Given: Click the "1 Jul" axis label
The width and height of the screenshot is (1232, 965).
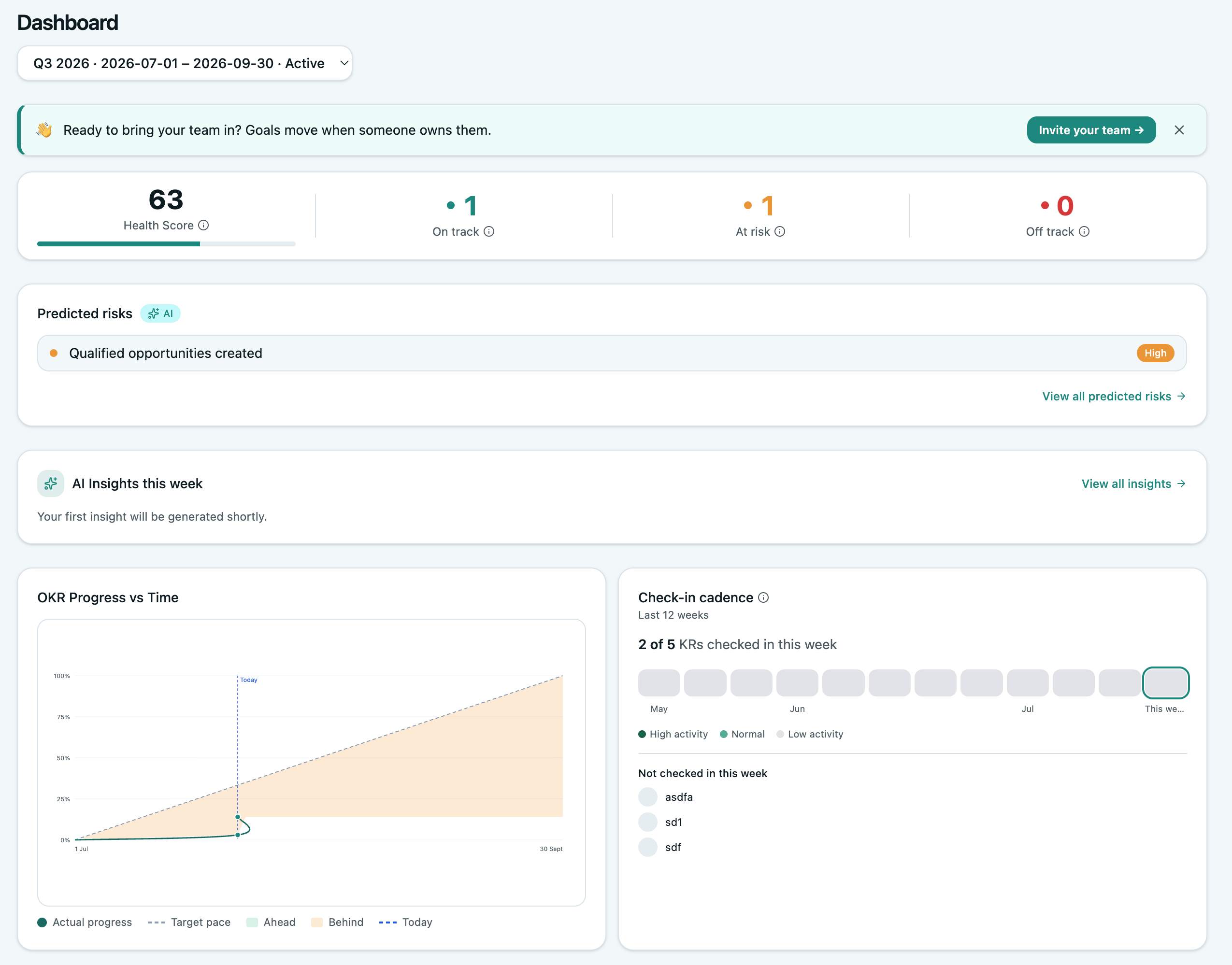Looking at the screenshot, I should coord(81,849).
